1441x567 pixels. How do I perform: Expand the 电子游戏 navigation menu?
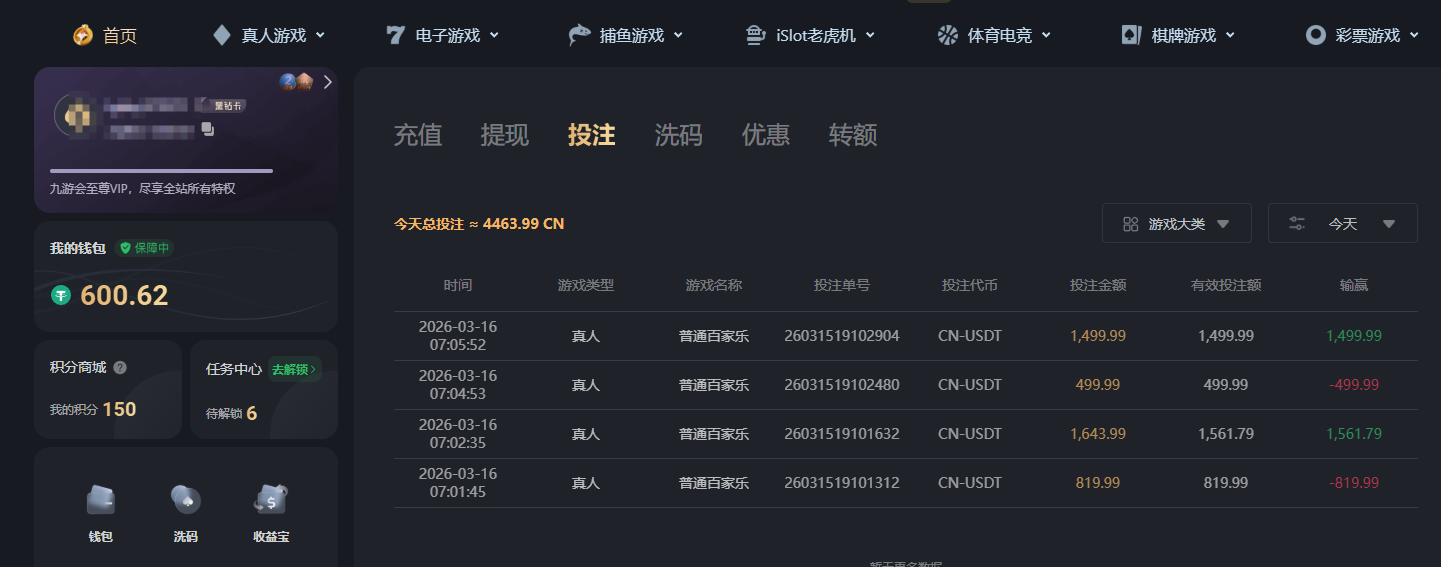coord(443,36)
